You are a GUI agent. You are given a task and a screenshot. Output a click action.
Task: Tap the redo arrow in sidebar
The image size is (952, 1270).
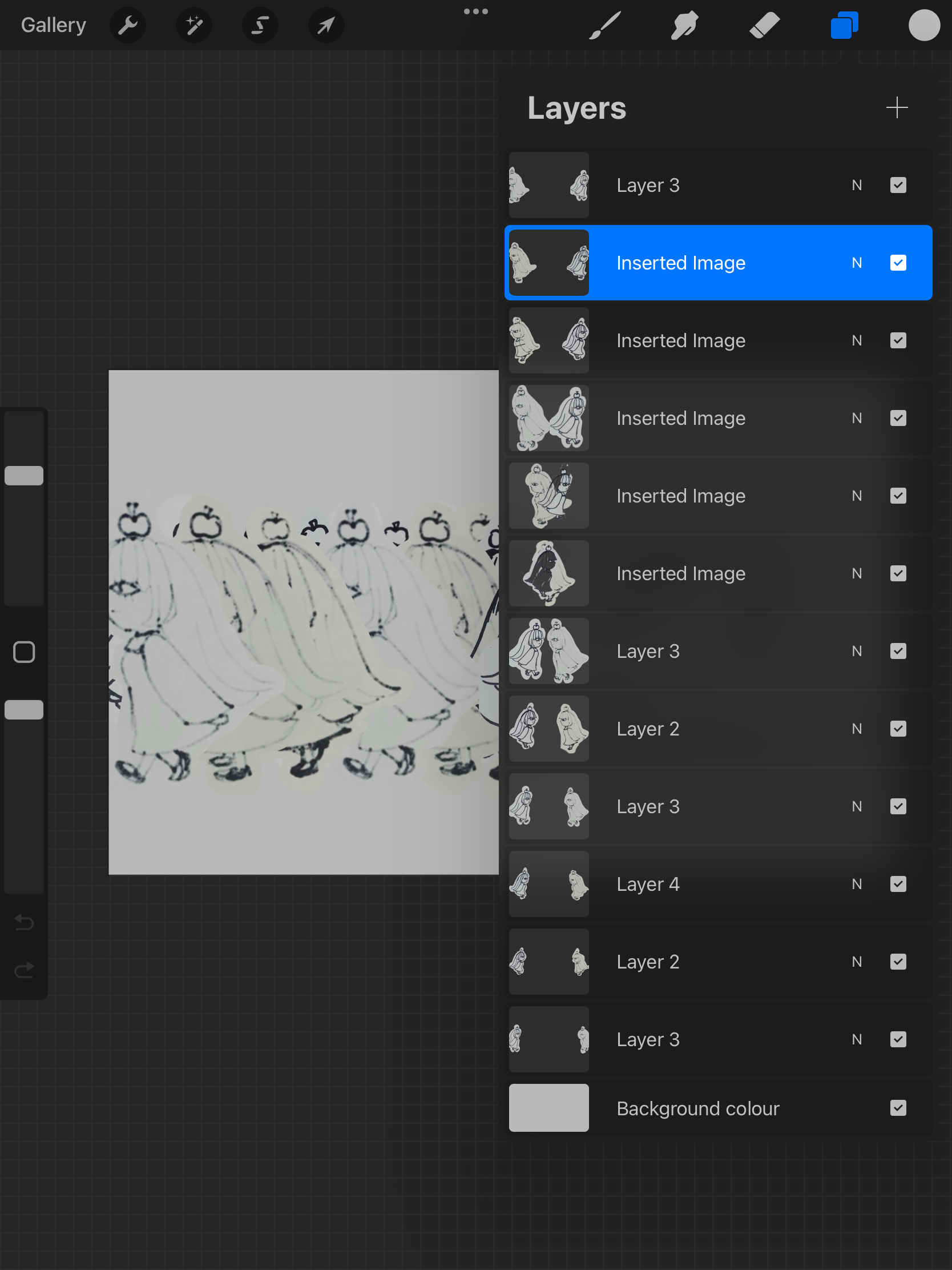(x=24, y=970)
